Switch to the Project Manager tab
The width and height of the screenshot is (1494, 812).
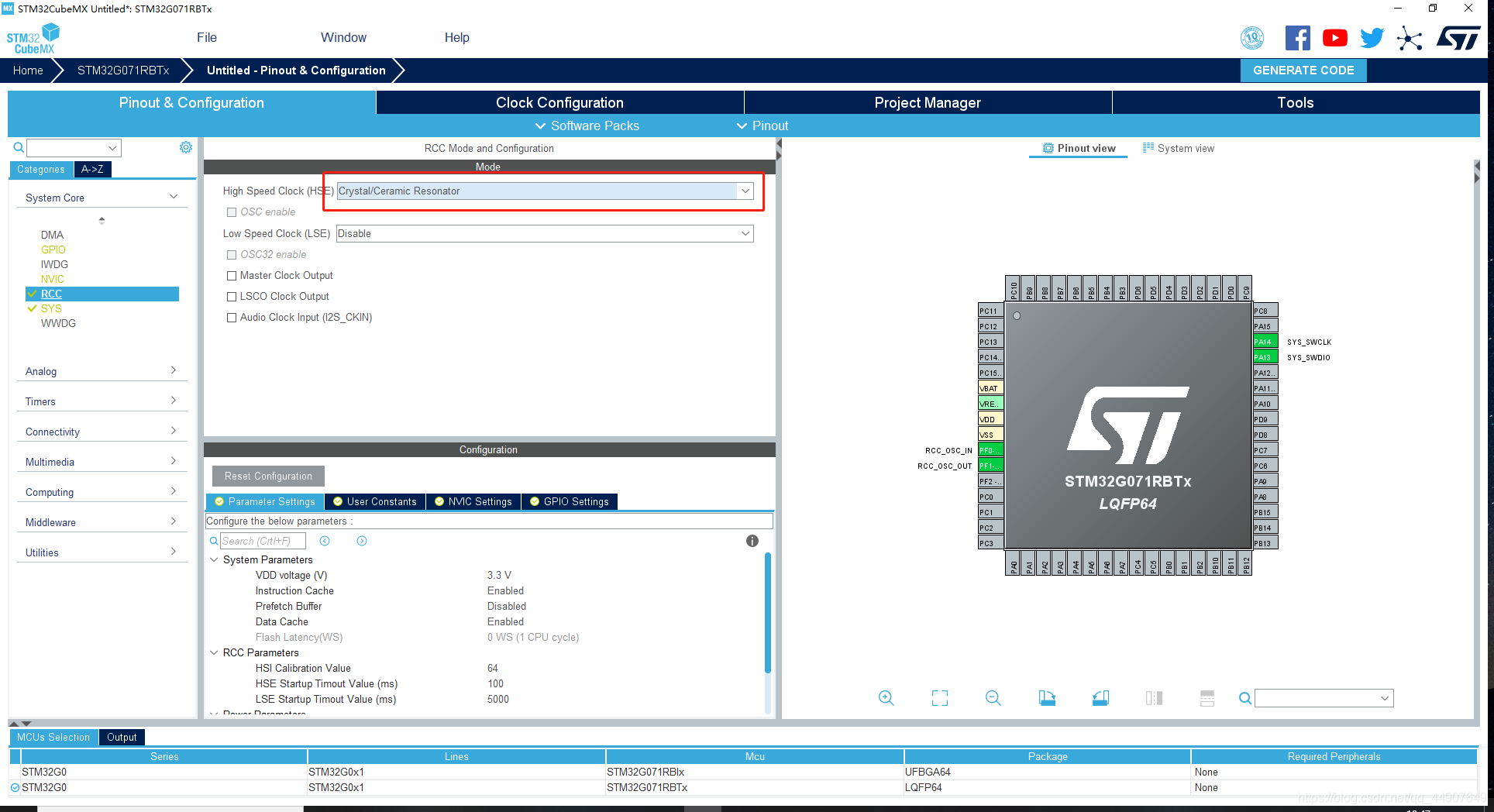[928, 102]
